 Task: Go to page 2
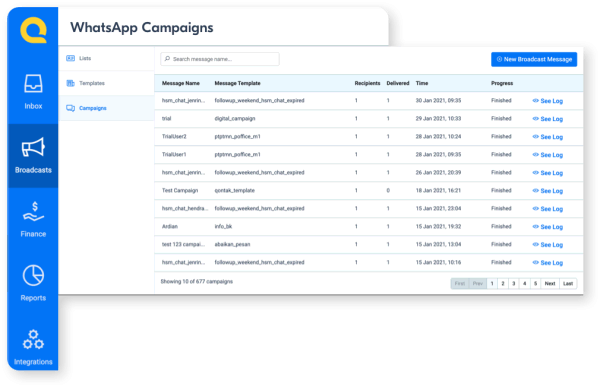click(x=503, y=284)
